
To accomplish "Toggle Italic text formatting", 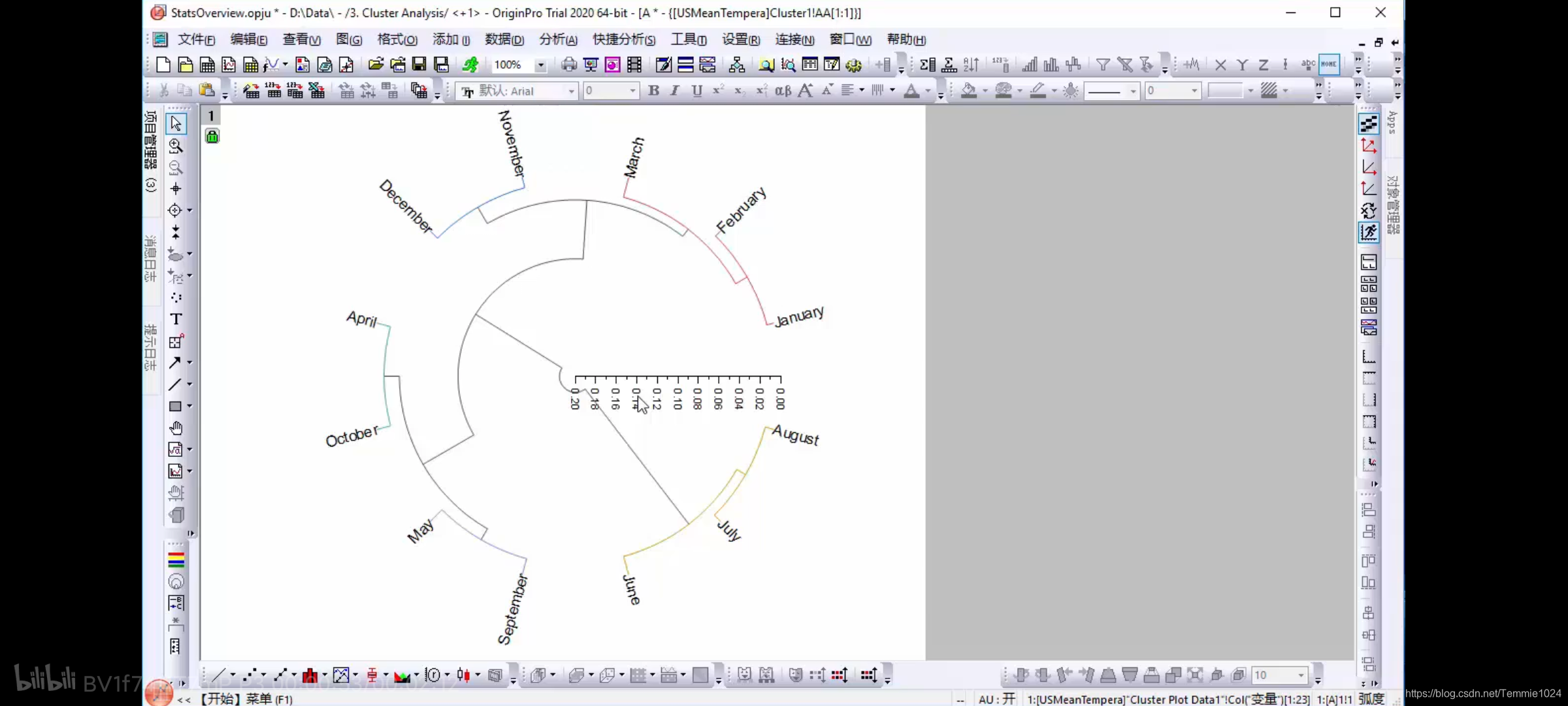I will tap(675, 91).
